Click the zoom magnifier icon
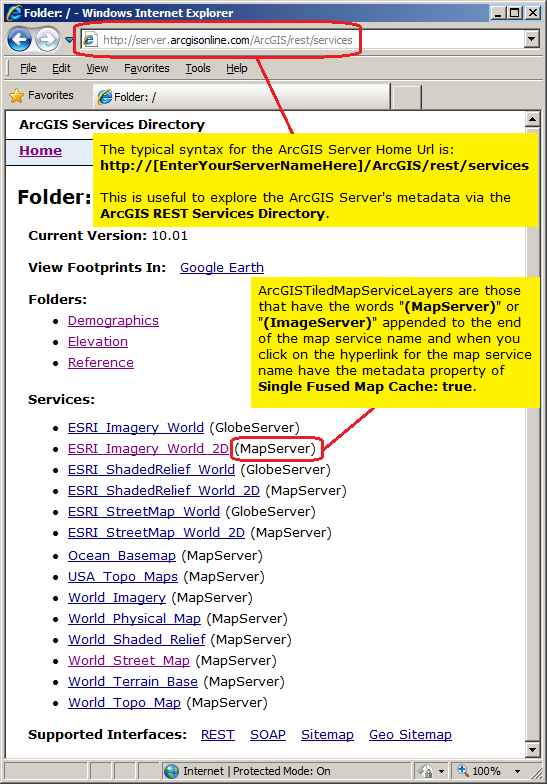The image size is (547, 784). [462, 770]
